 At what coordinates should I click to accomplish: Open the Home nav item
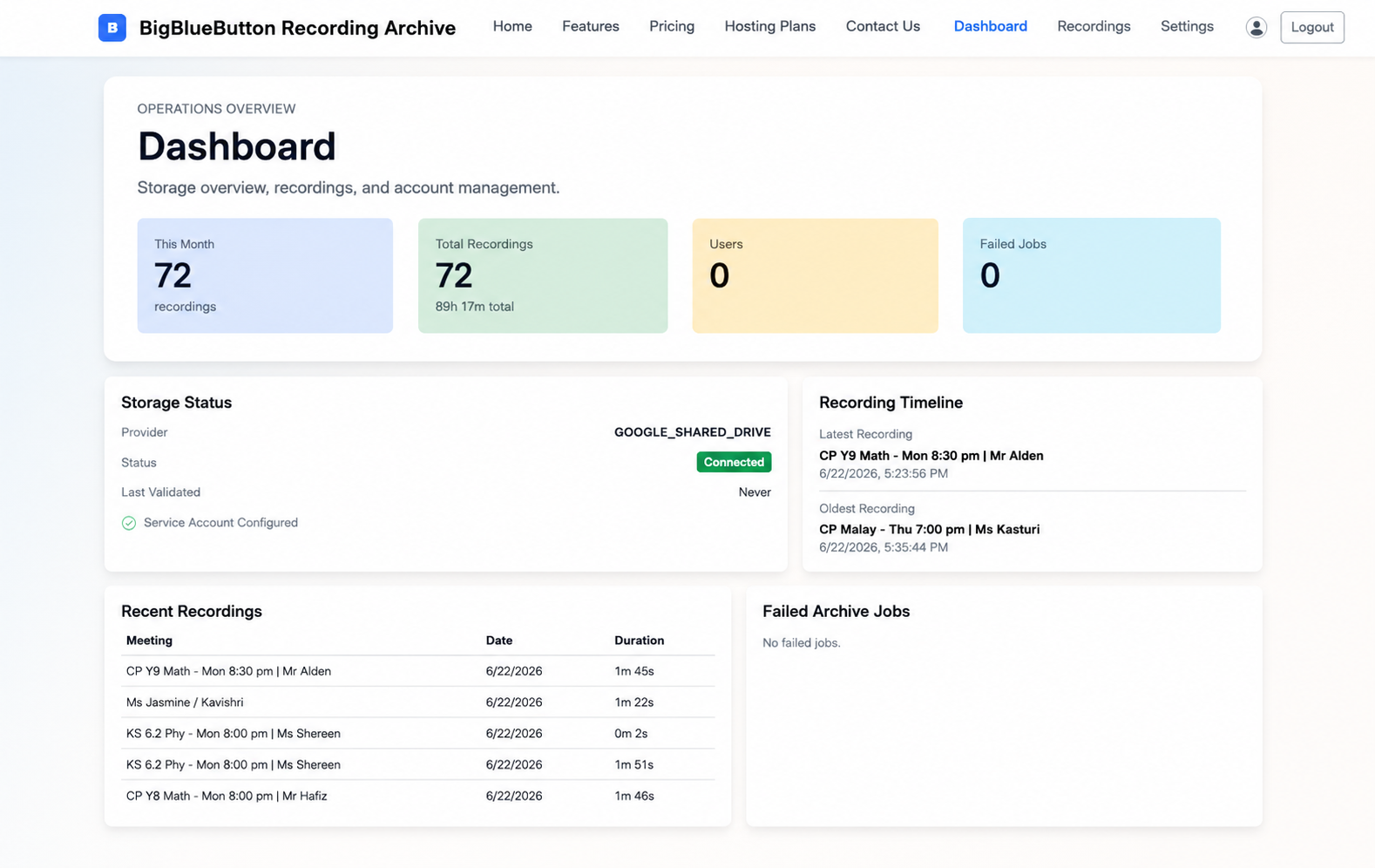point(512,26)
